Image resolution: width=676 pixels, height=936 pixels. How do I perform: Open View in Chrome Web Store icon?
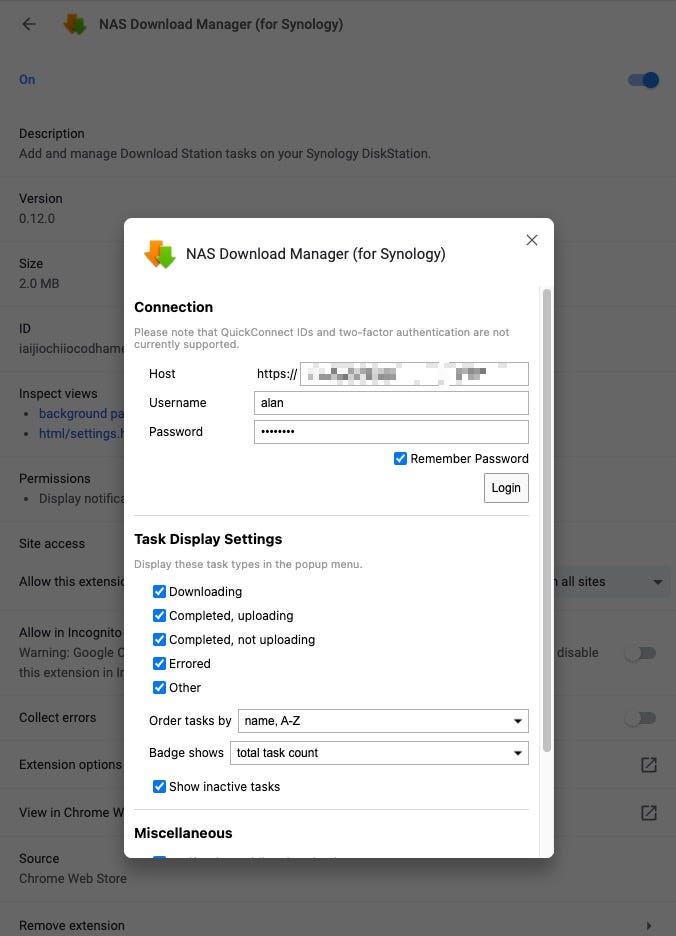[x=649, y=812]
